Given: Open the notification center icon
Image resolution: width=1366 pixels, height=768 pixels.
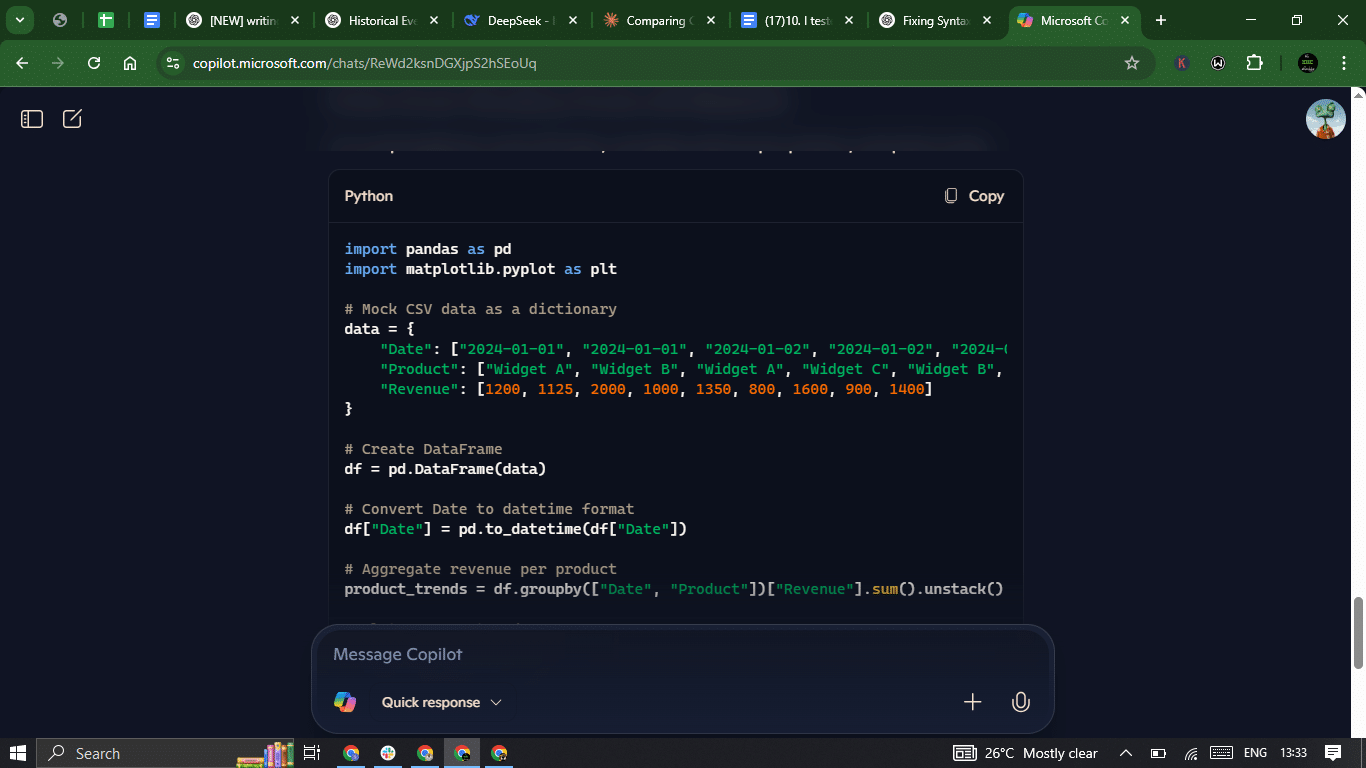Looking at the screenshot, I should (x=1333, y=753).
